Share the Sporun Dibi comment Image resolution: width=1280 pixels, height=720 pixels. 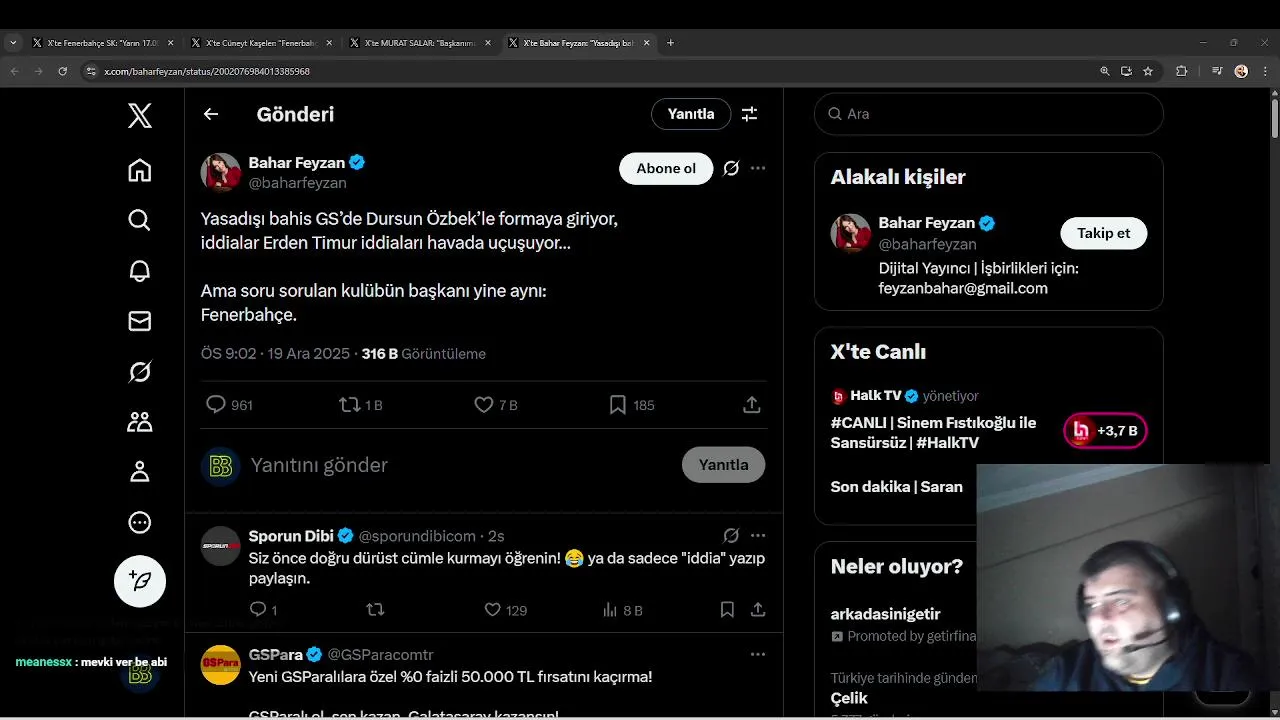point(758,609)
